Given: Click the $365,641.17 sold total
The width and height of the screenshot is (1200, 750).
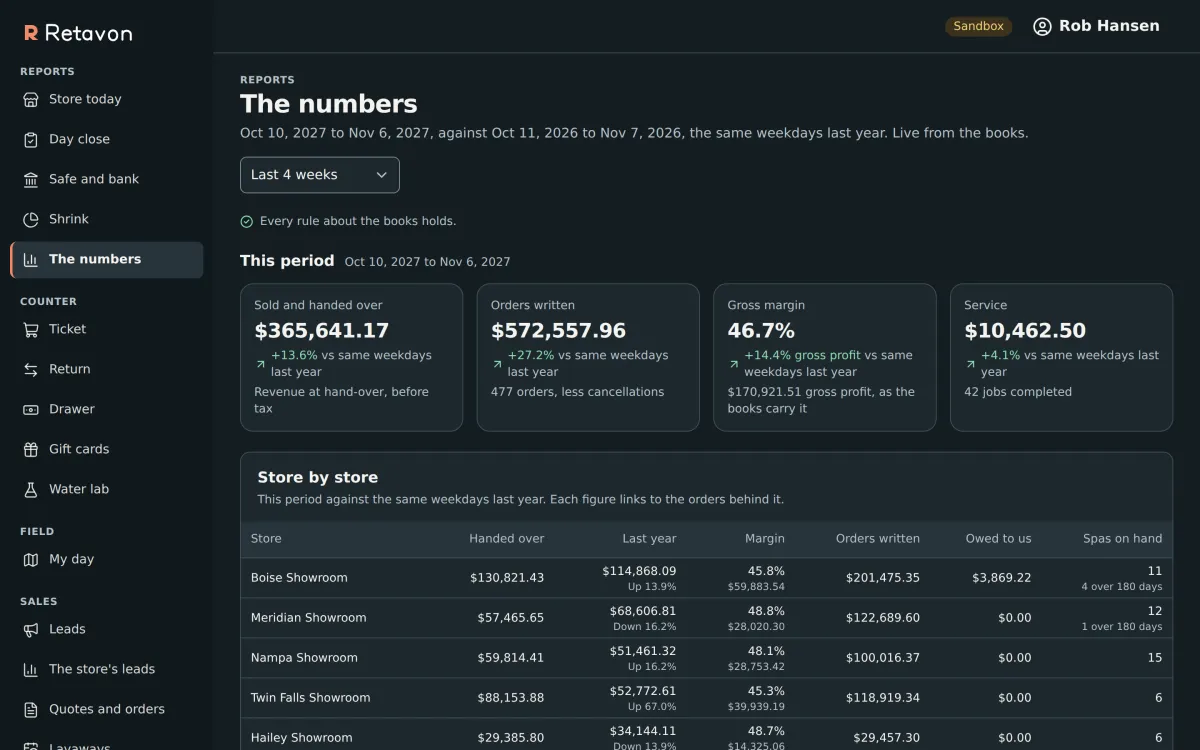Looking at the screenshot, I should coord(322,331).
